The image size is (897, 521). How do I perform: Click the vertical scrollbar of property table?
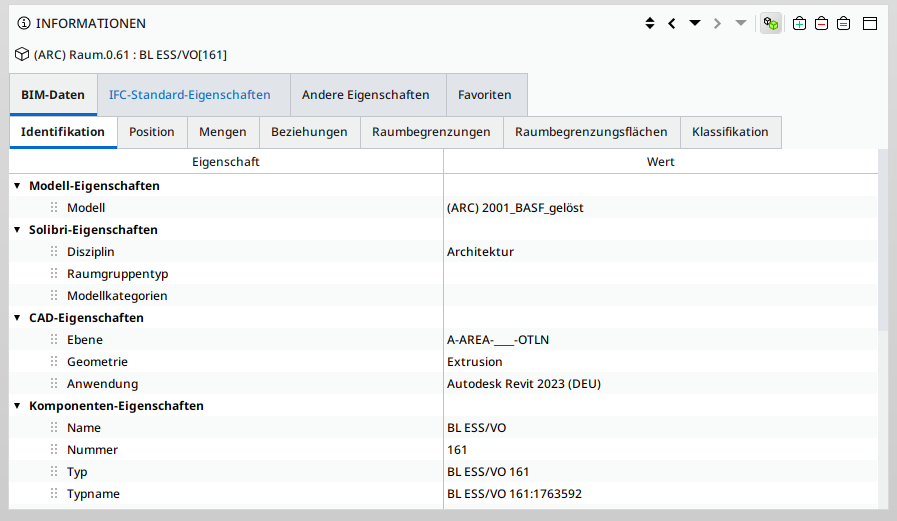point(883,240)
